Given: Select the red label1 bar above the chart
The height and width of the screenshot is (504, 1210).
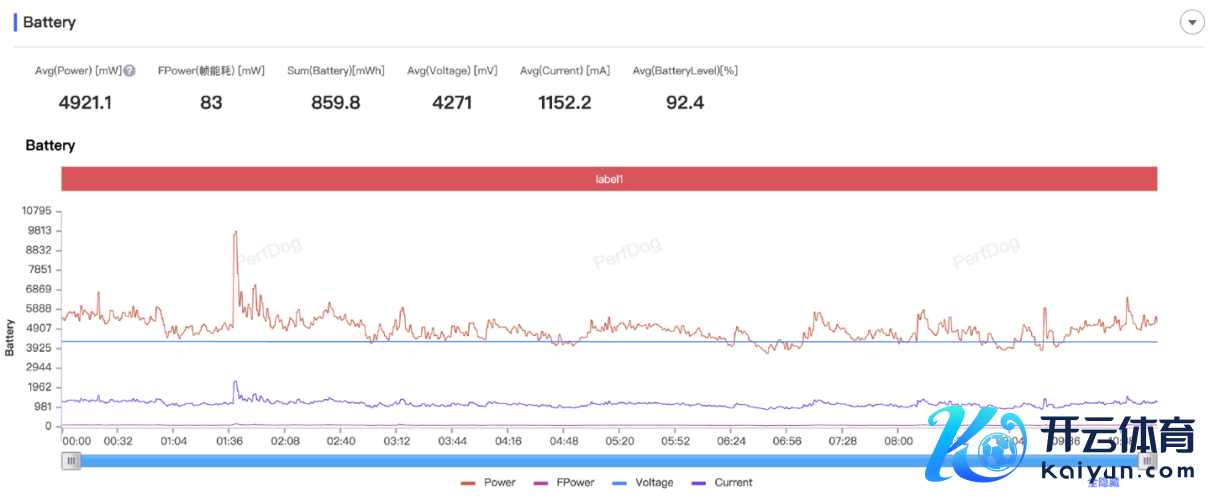Looking at the screenshot, I should click(x=609, y=179).
